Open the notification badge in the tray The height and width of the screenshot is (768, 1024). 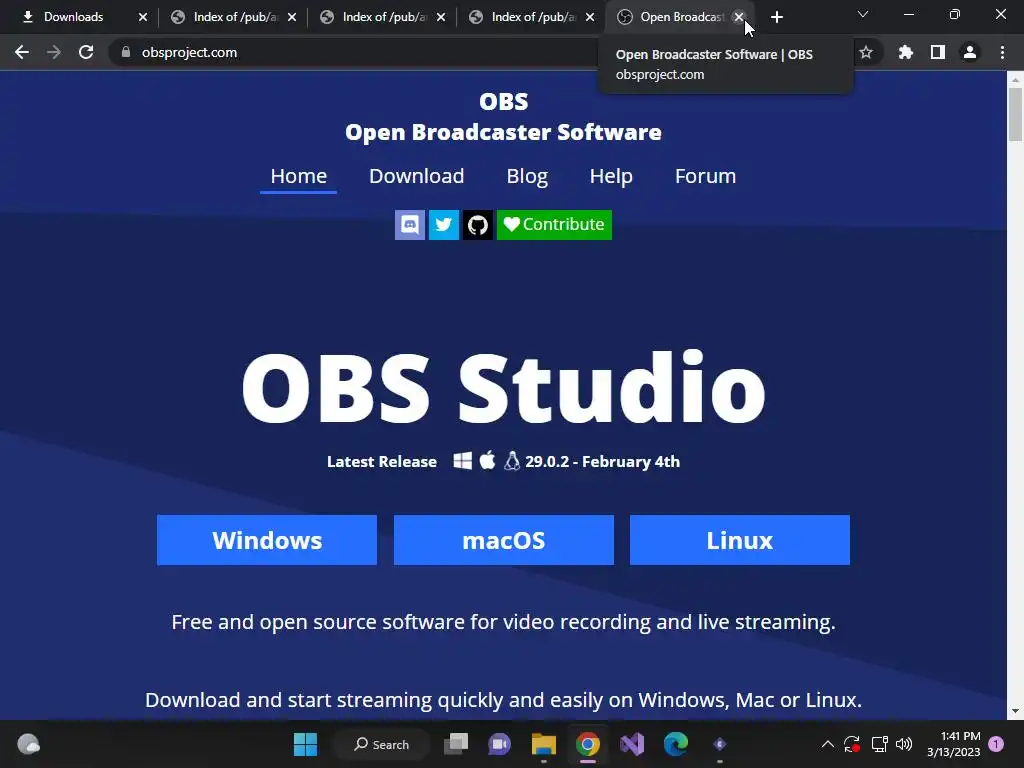[996, 743]
